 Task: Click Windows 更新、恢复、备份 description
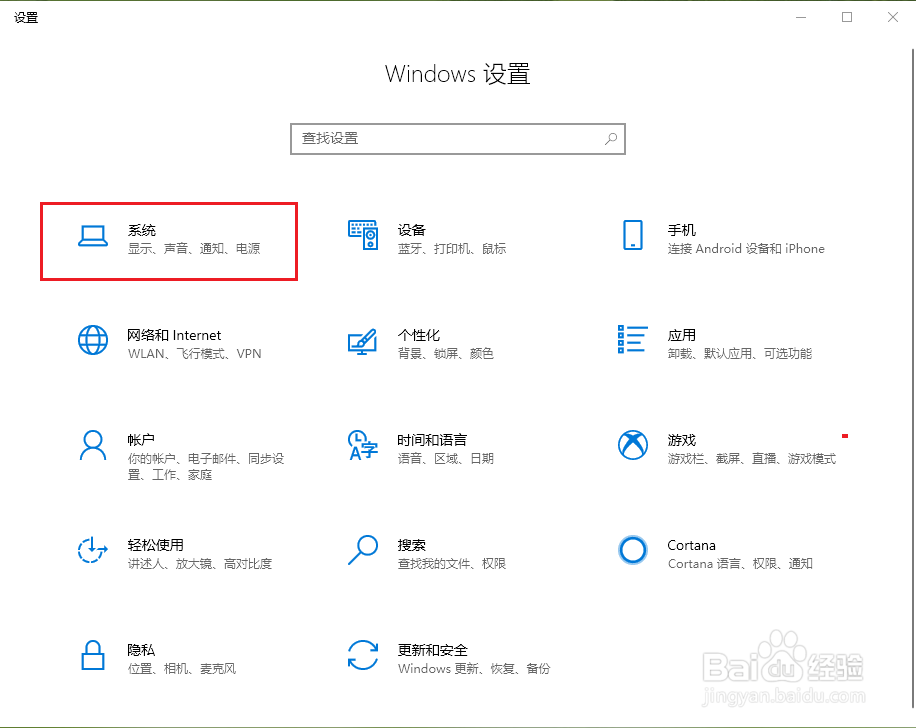[474, 668]
